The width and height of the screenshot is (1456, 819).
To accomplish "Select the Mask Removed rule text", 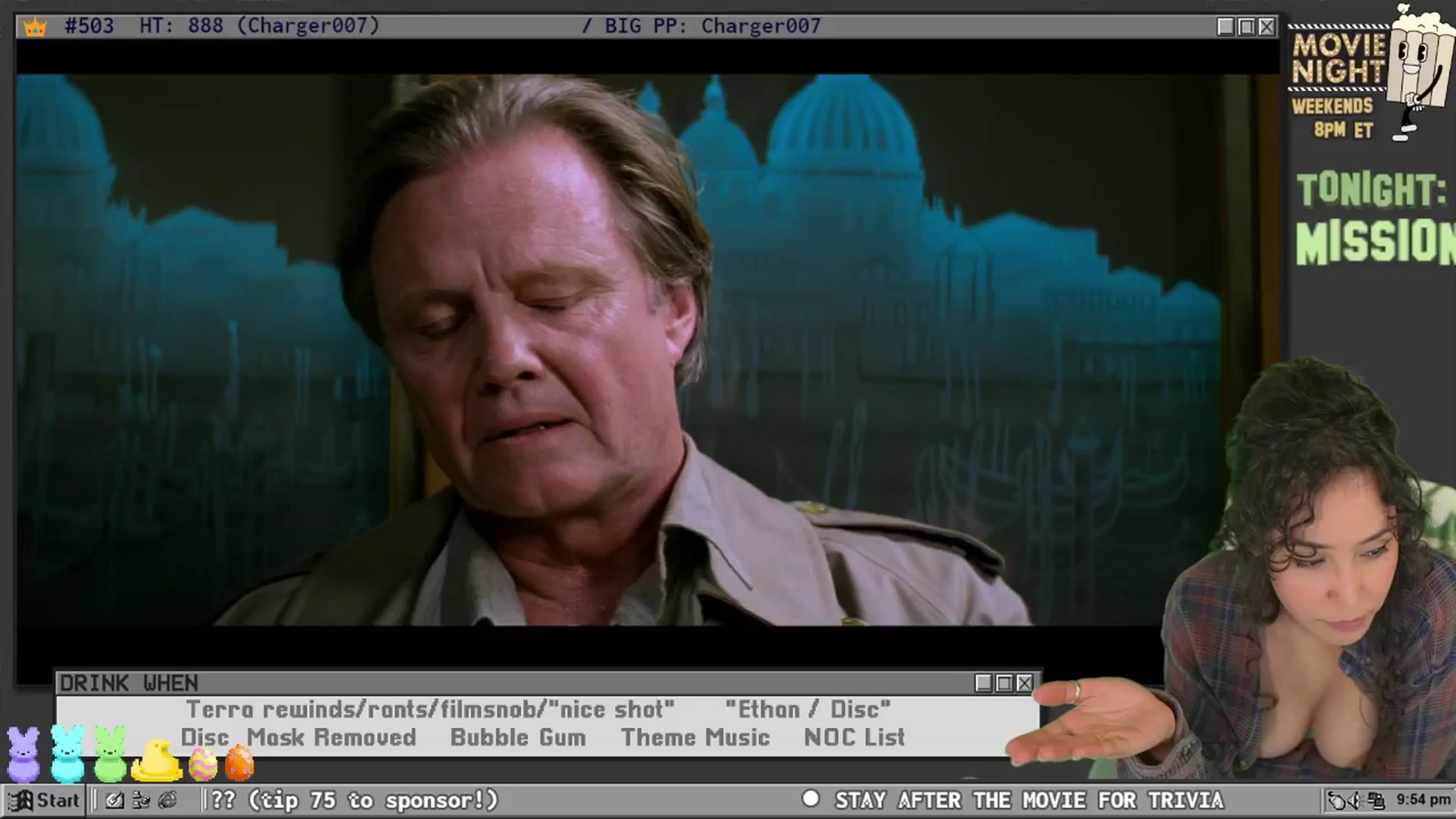I will pos(331,738).
